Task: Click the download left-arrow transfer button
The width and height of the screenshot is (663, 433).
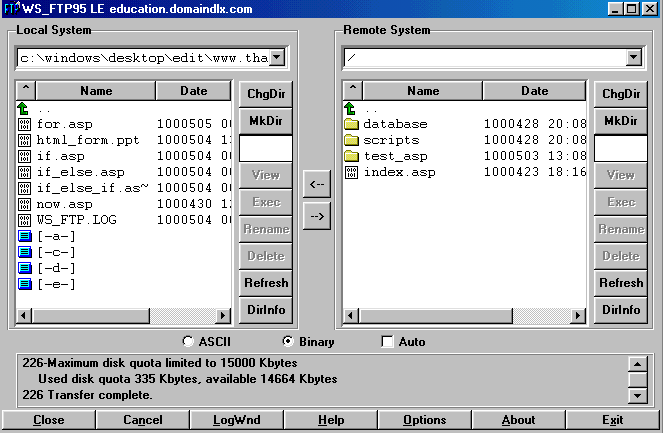Action: 317,184
